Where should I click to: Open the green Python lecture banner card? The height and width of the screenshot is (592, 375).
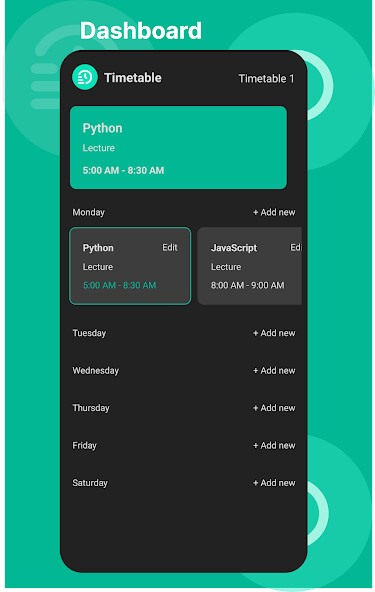[178, 147]
